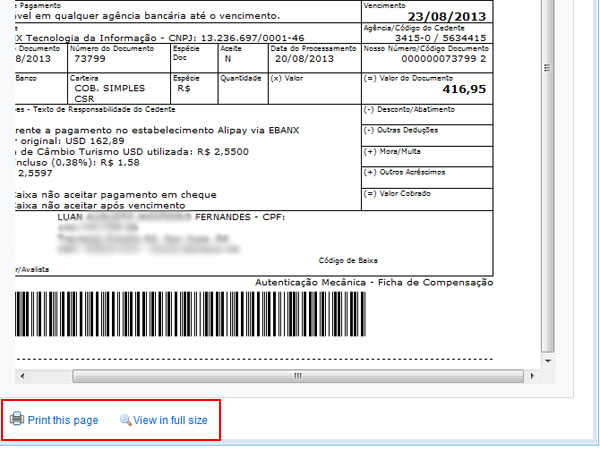Viewport: 600px width, 450px height.
Task: Click the vertical scrollbar down arrow
Action: point(548,361)
